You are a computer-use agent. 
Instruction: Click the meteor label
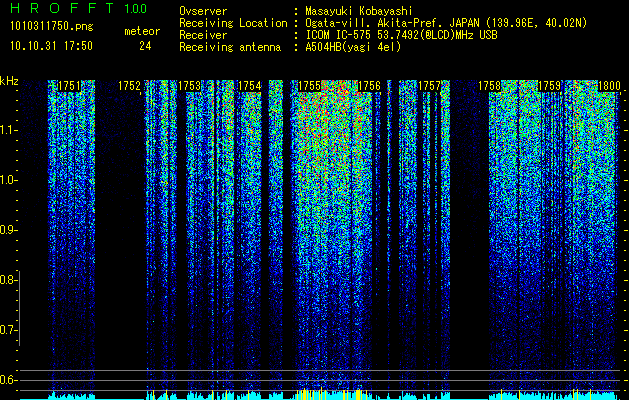(x=142, y=31)
